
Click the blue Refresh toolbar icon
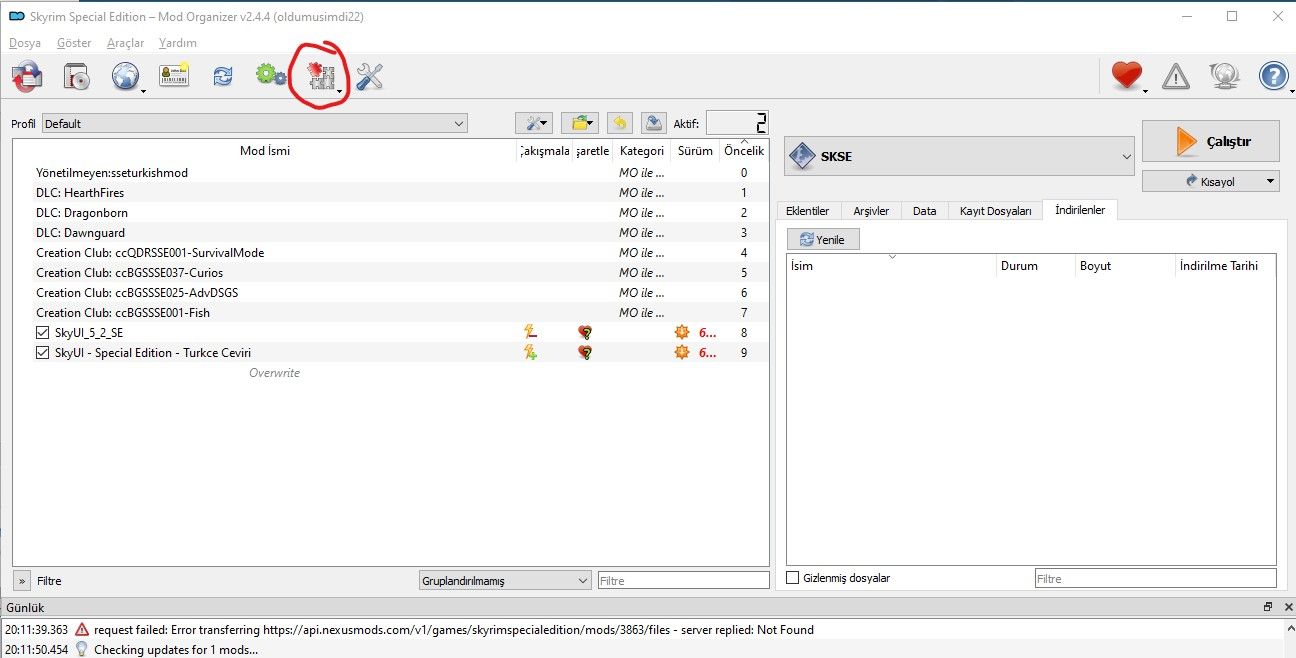click(x=222, y=76)
